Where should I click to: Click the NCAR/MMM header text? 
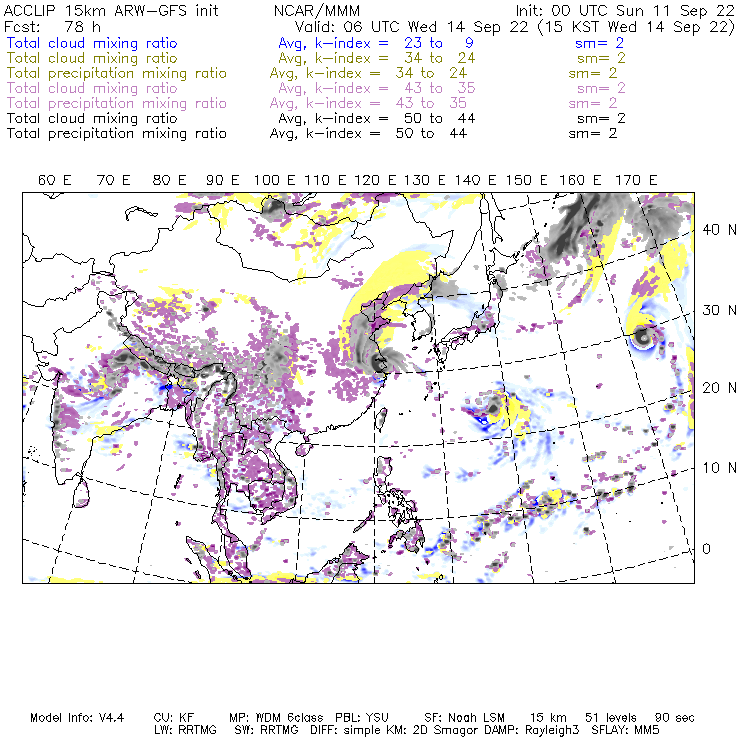tap(317, 10)
